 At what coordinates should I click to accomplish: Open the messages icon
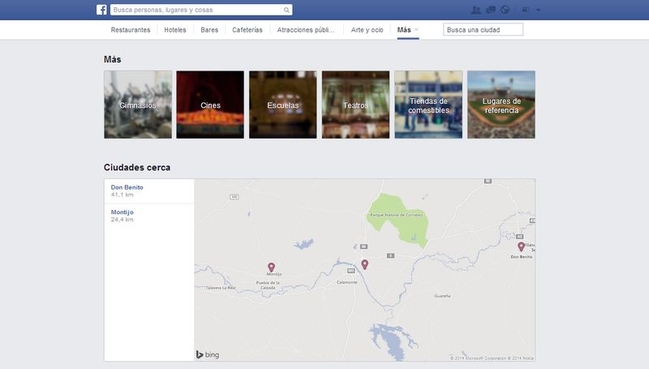[490, 10]
